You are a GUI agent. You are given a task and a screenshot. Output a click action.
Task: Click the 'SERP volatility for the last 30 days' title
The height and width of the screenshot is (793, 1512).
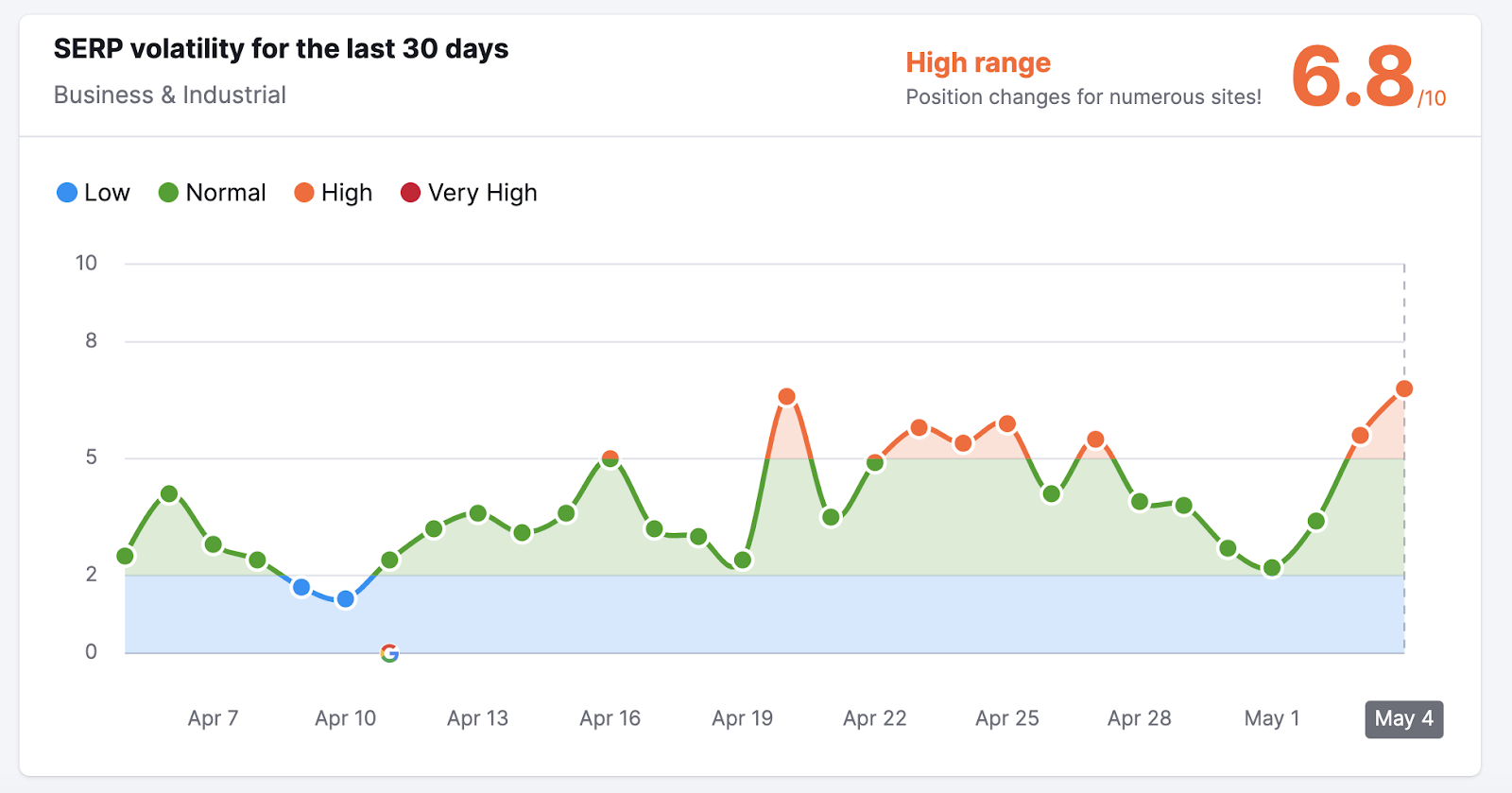point(281,49)
